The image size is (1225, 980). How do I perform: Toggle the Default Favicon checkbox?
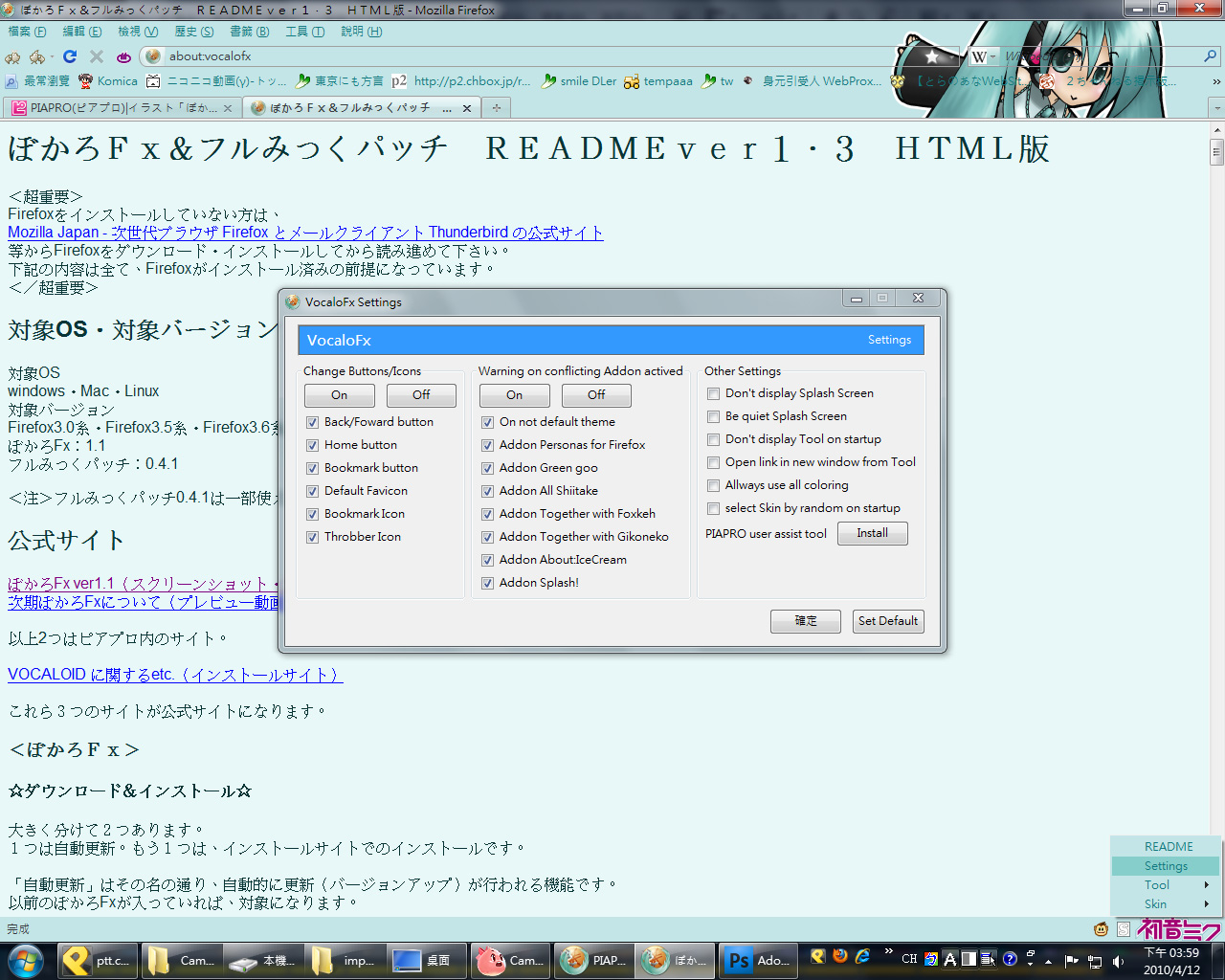312,491
